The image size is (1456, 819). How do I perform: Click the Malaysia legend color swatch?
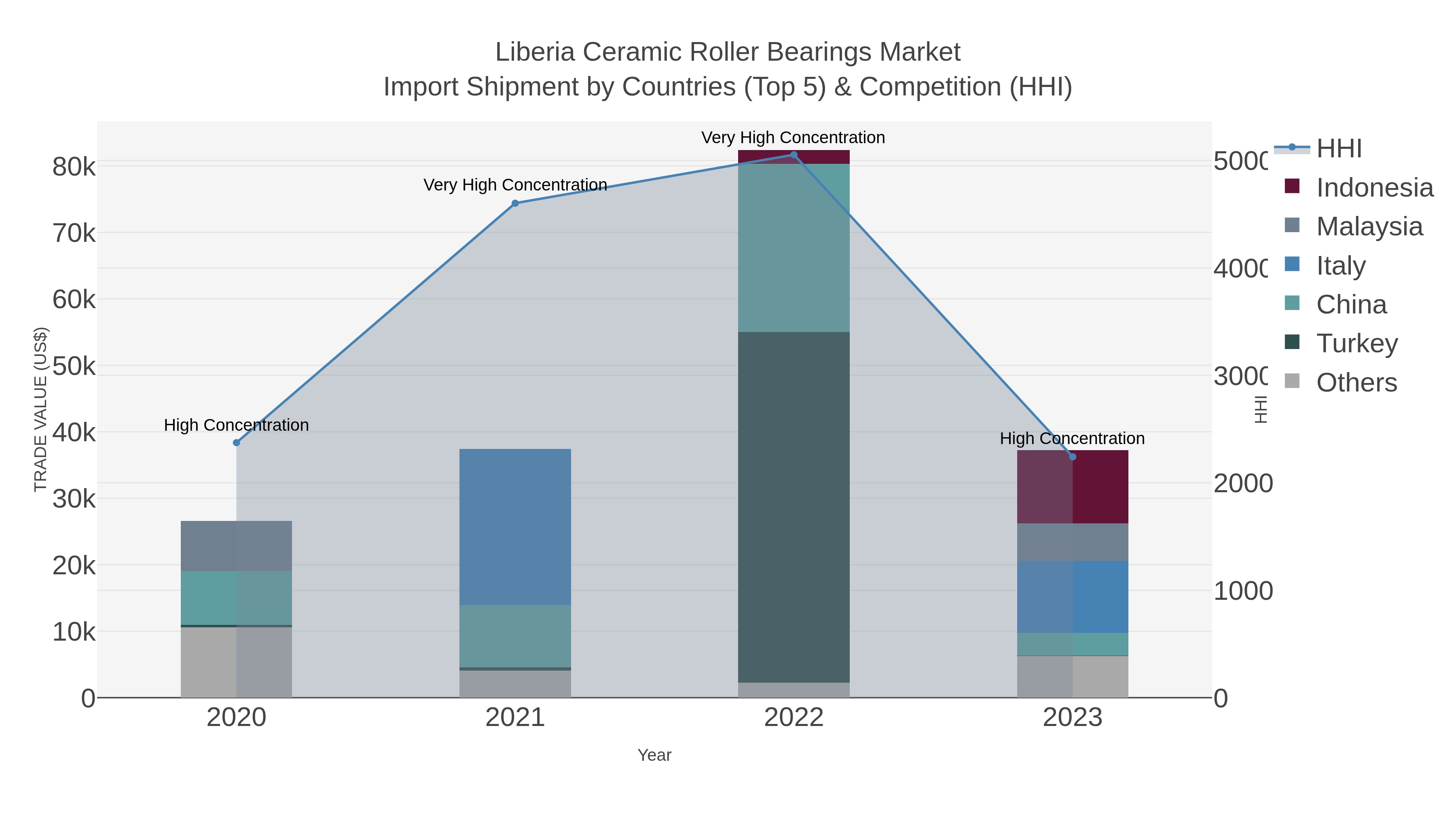click(1292, 225)
